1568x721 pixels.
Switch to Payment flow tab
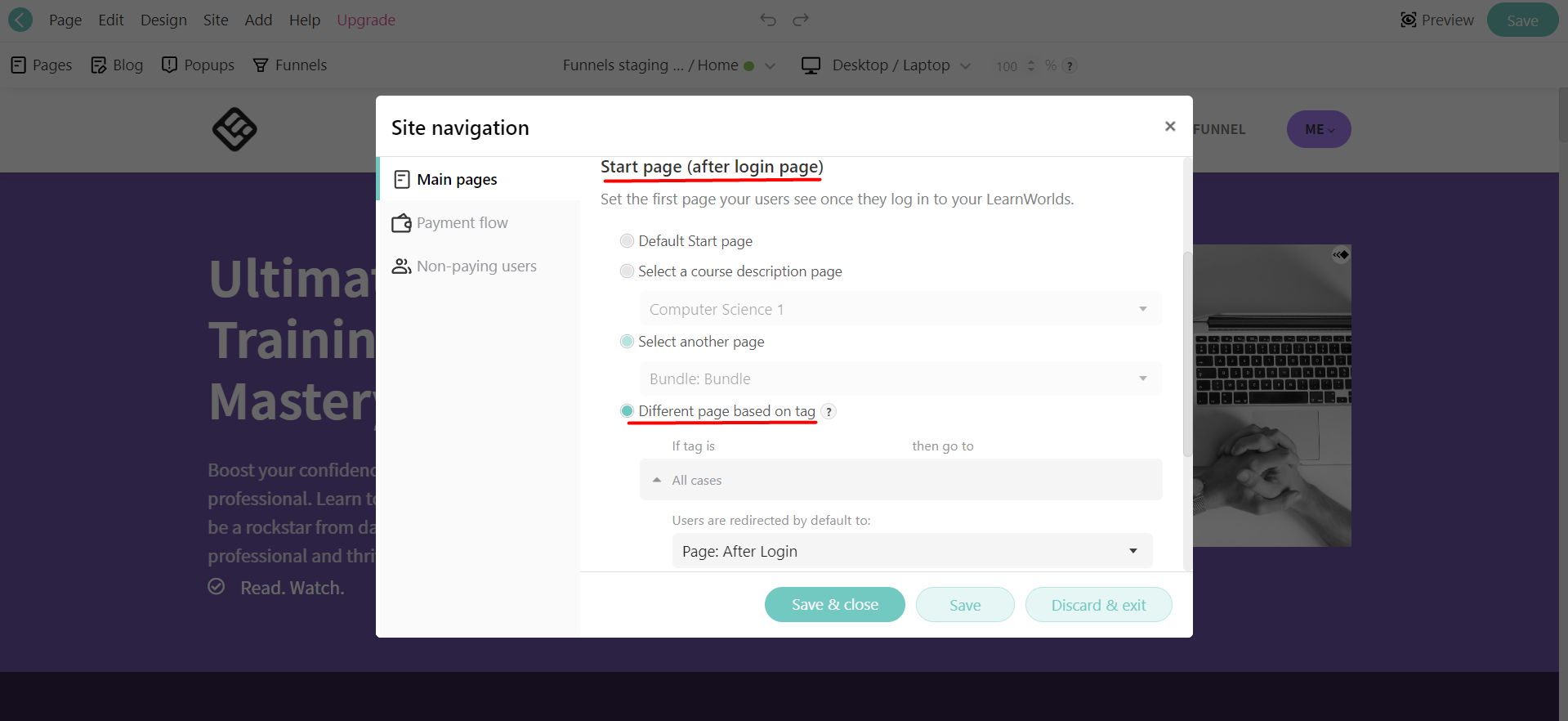click(x=480, y=222)
